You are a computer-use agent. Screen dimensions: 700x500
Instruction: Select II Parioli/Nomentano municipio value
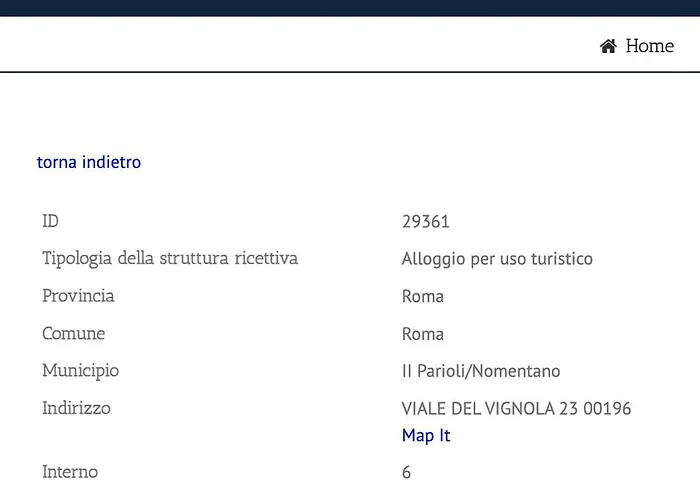coord(481,371)
